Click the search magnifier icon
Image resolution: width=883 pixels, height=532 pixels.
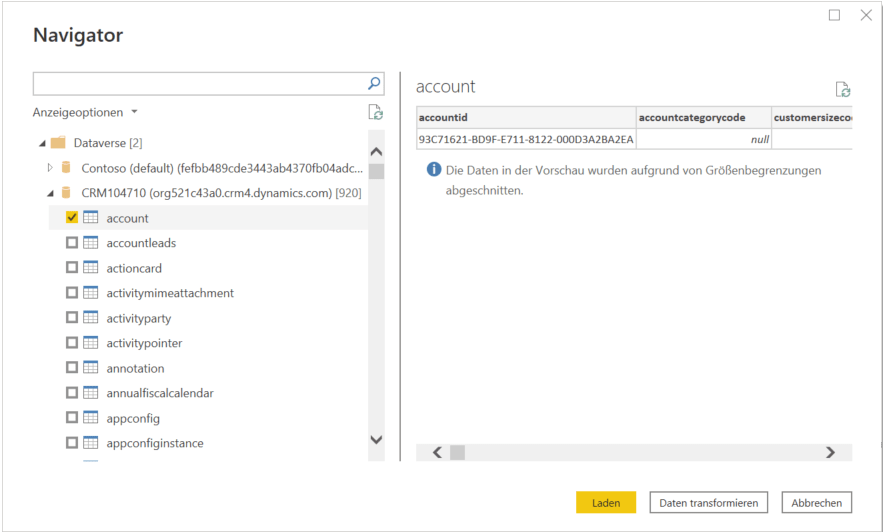click(374, 84)
